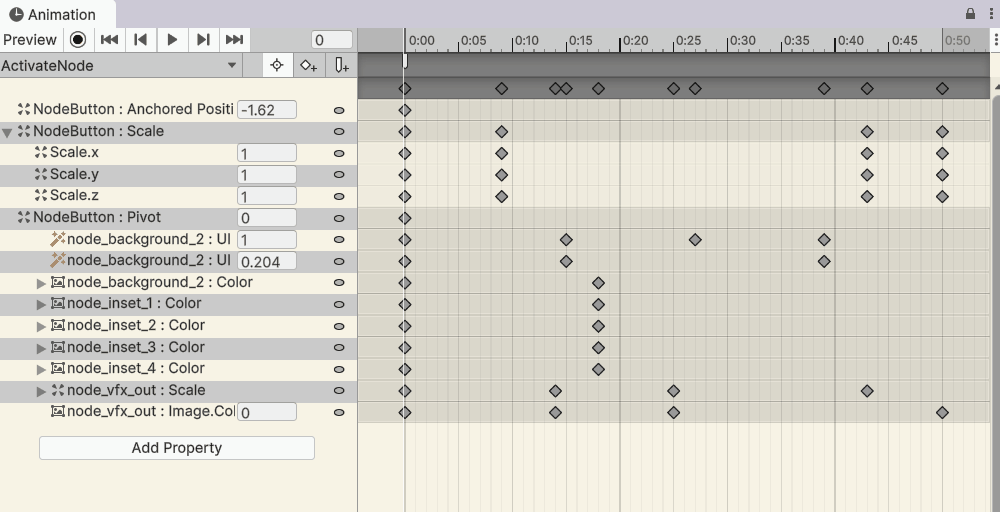
Task: Add a keyframe with the diamond-plus icon
Action: [x=309, y=65]
